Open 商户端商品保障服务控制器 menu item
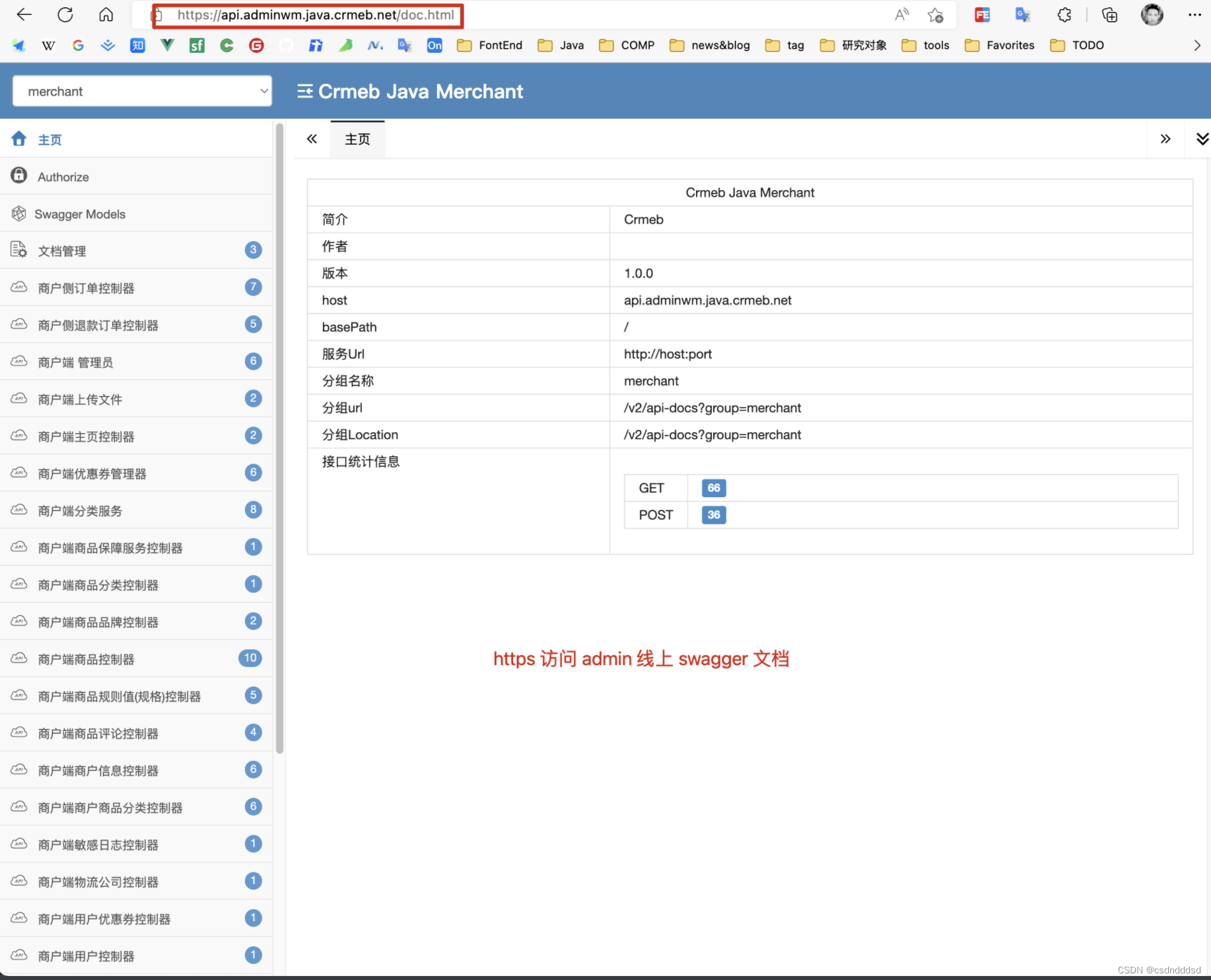 (x=136, y=547)
